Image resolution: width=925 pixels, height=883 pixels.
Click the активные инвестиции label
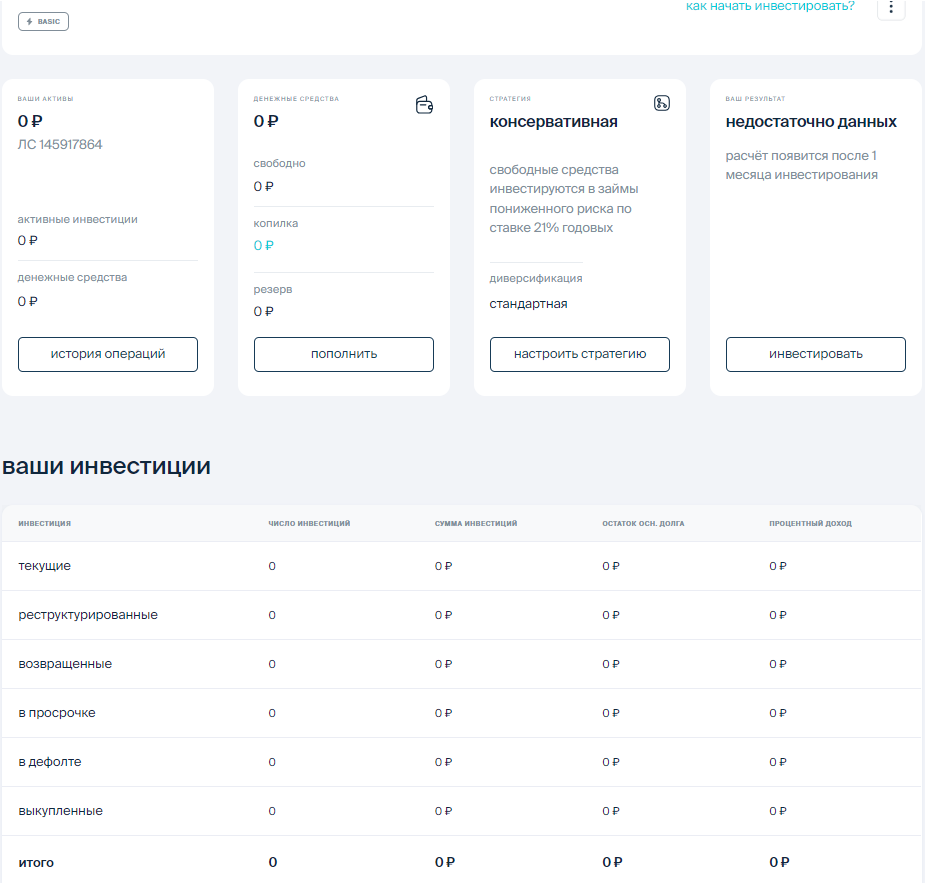[77, 219]
